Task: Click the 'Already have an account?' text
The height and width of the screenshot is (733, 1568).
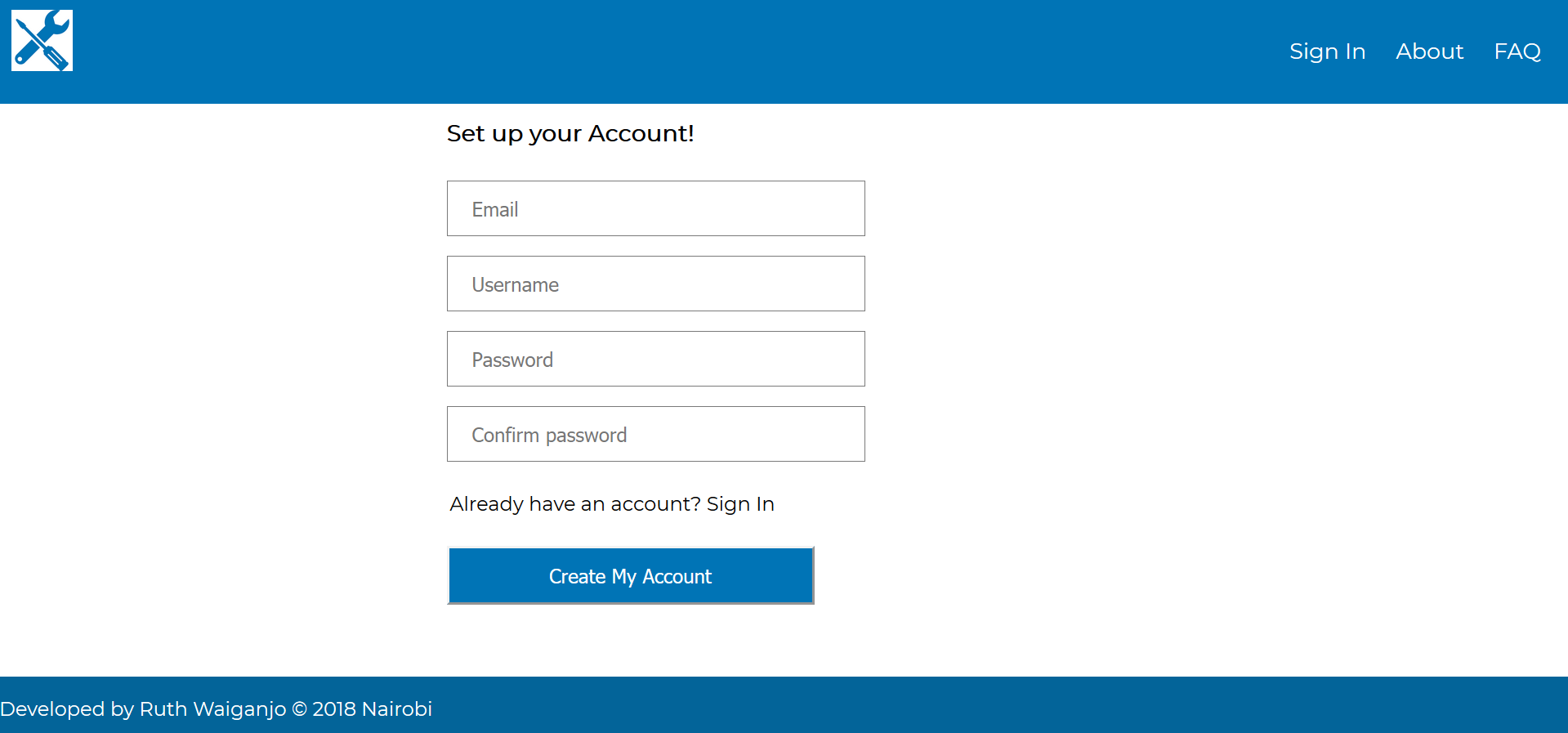Action: tap(575, 504)
